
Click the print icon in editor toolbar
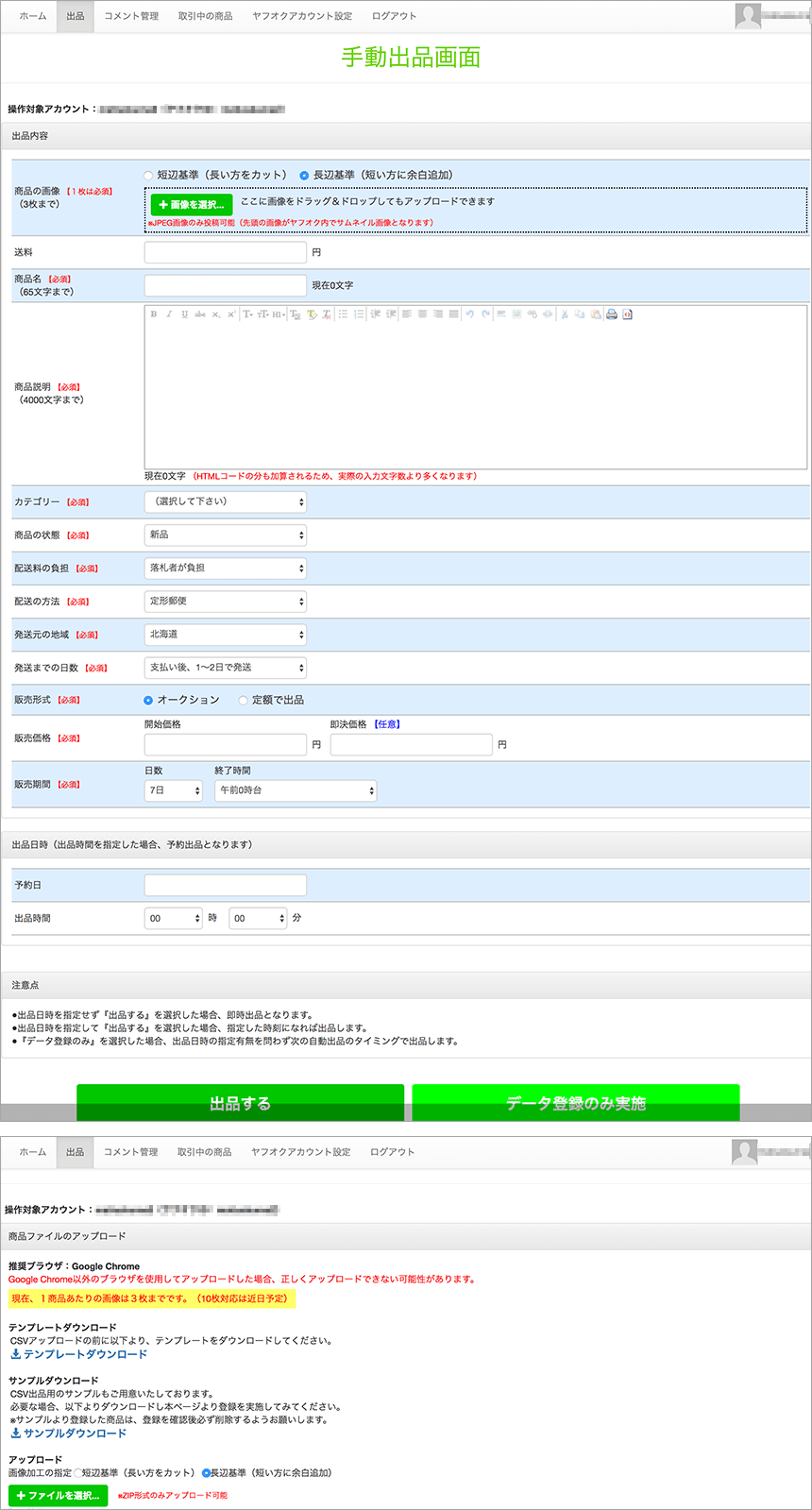(x=612, y=314)
